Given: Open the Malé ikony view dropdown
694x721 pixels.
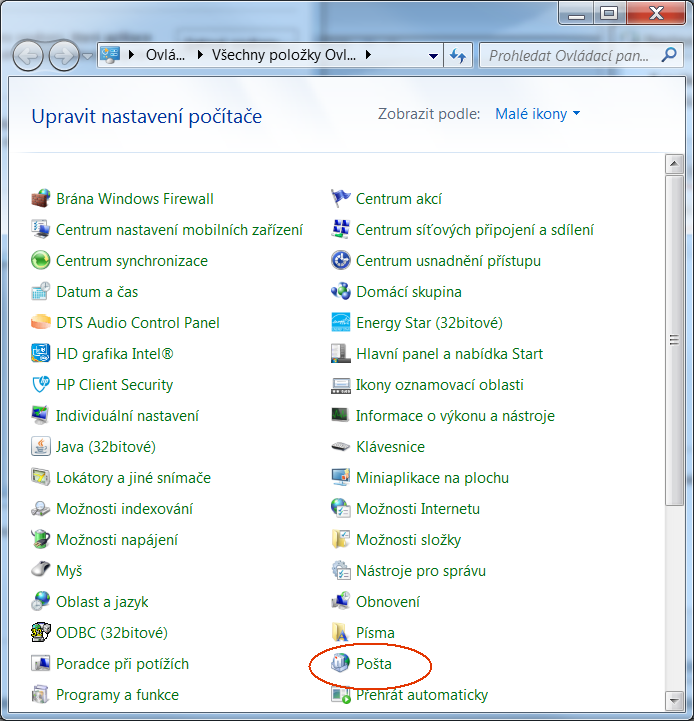Looking at the screenshot, I should tap(538, 114).
